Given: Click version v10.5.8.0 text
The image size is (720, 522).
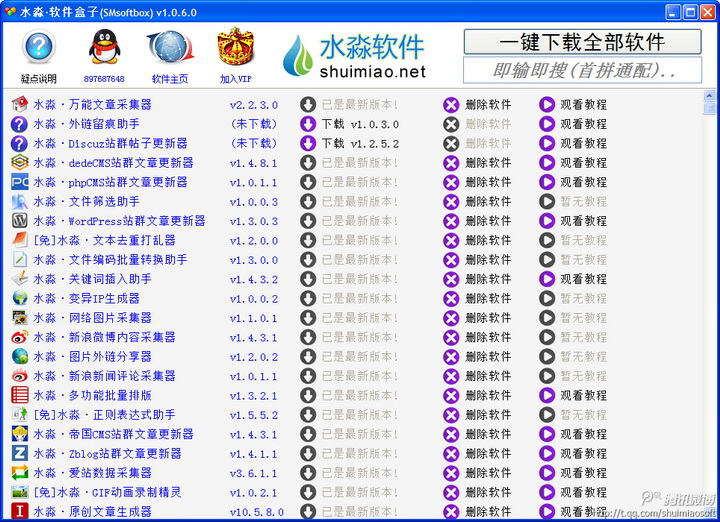Looking at the screenshot, I should 257,512.
